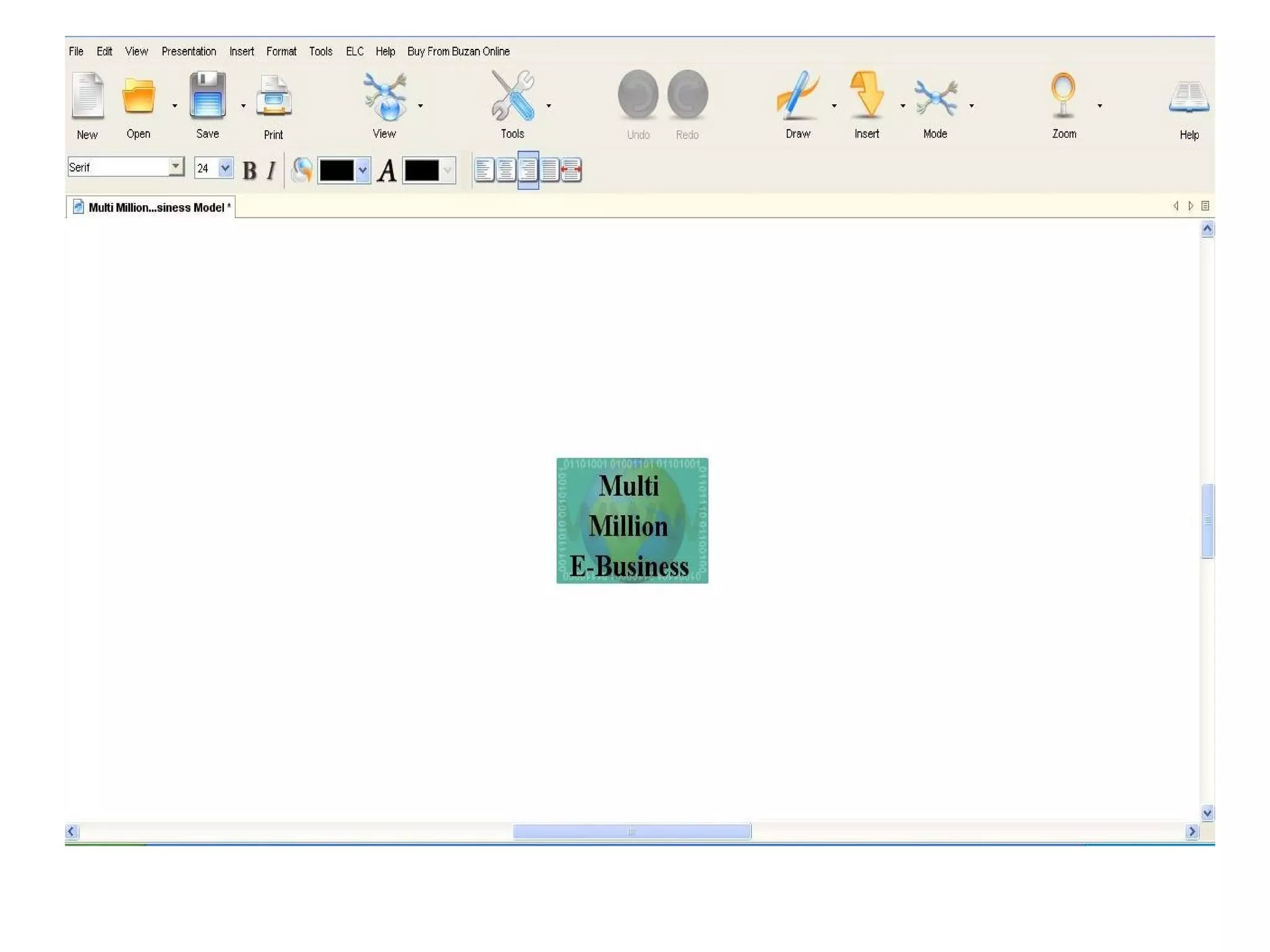Open the Presentation menu

point(189,51)
